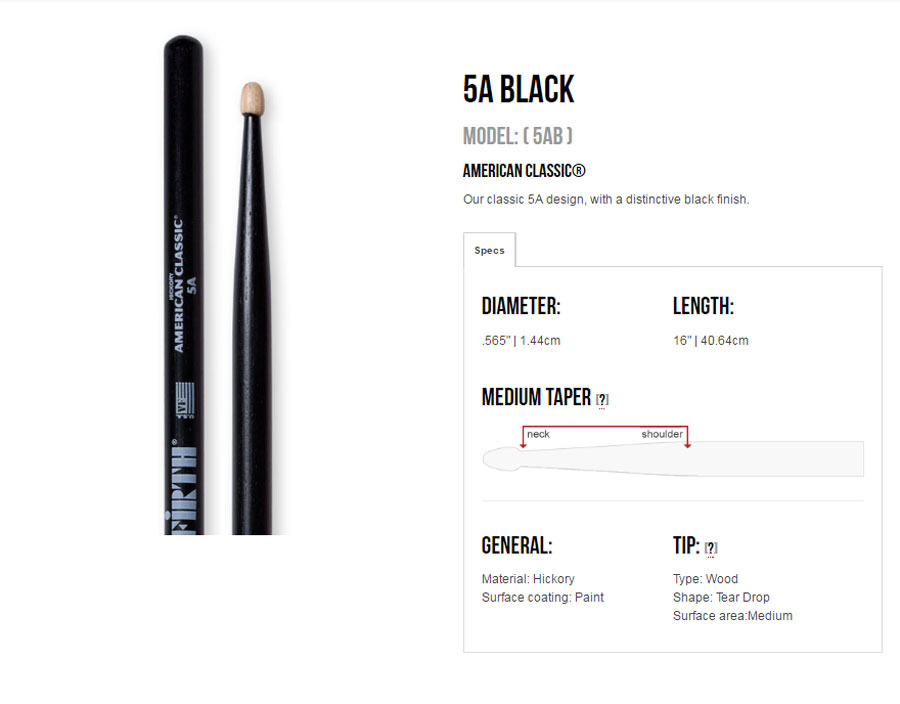900x704 pixels.
Task: Click the shoulder marker on taper diagram
Action: (x=662, y=434)
